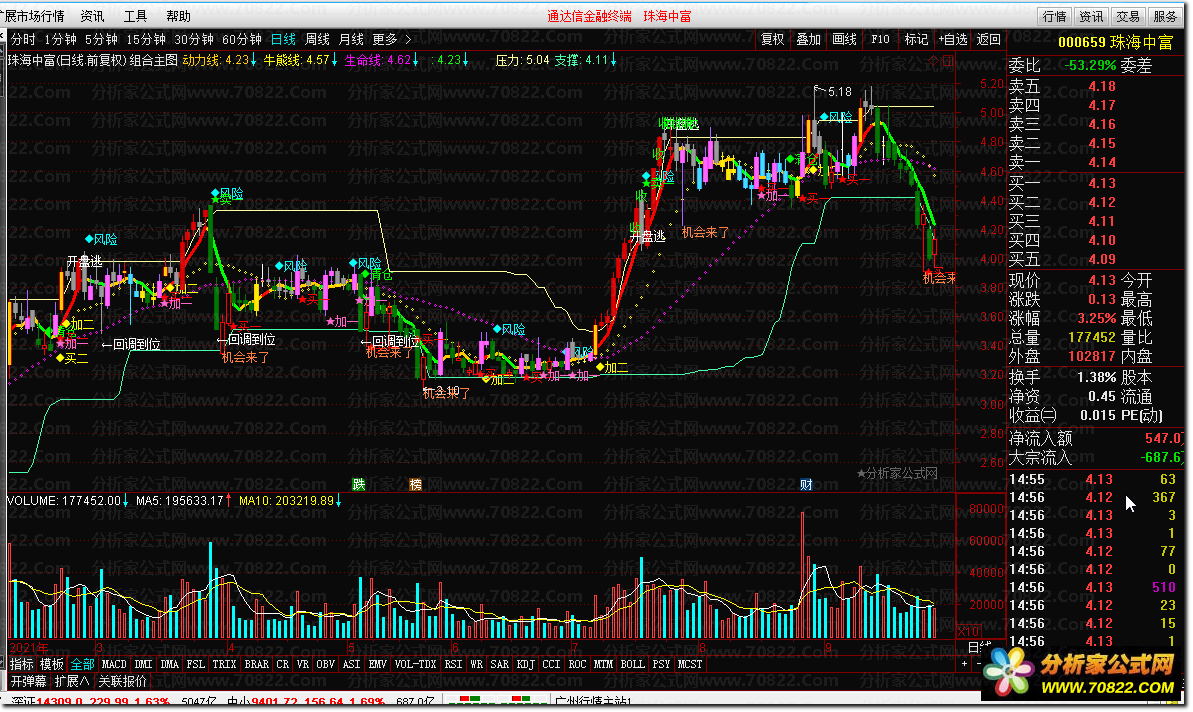This screenshot has height=712, width=1193.
Task: Open F10 company info
Action: (880, 39)
